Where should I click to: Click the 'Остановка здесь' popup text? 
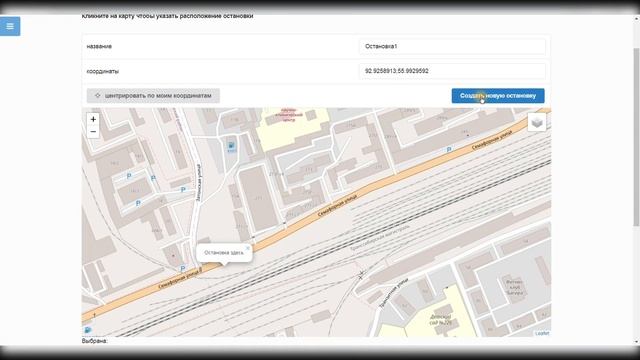224,253
